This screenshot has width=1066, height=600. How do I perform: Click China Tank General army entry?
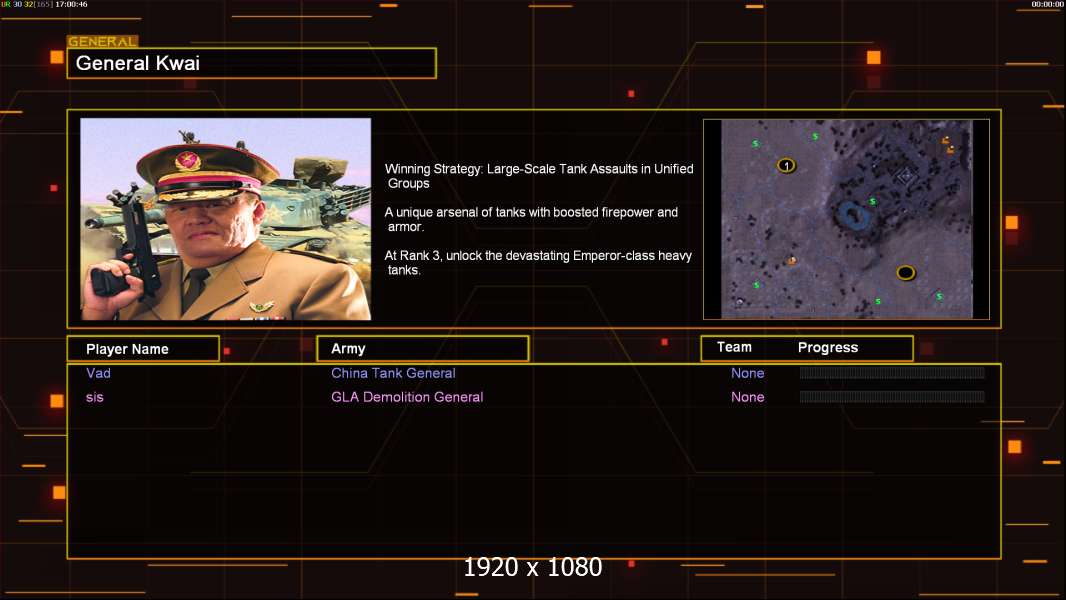393,373
